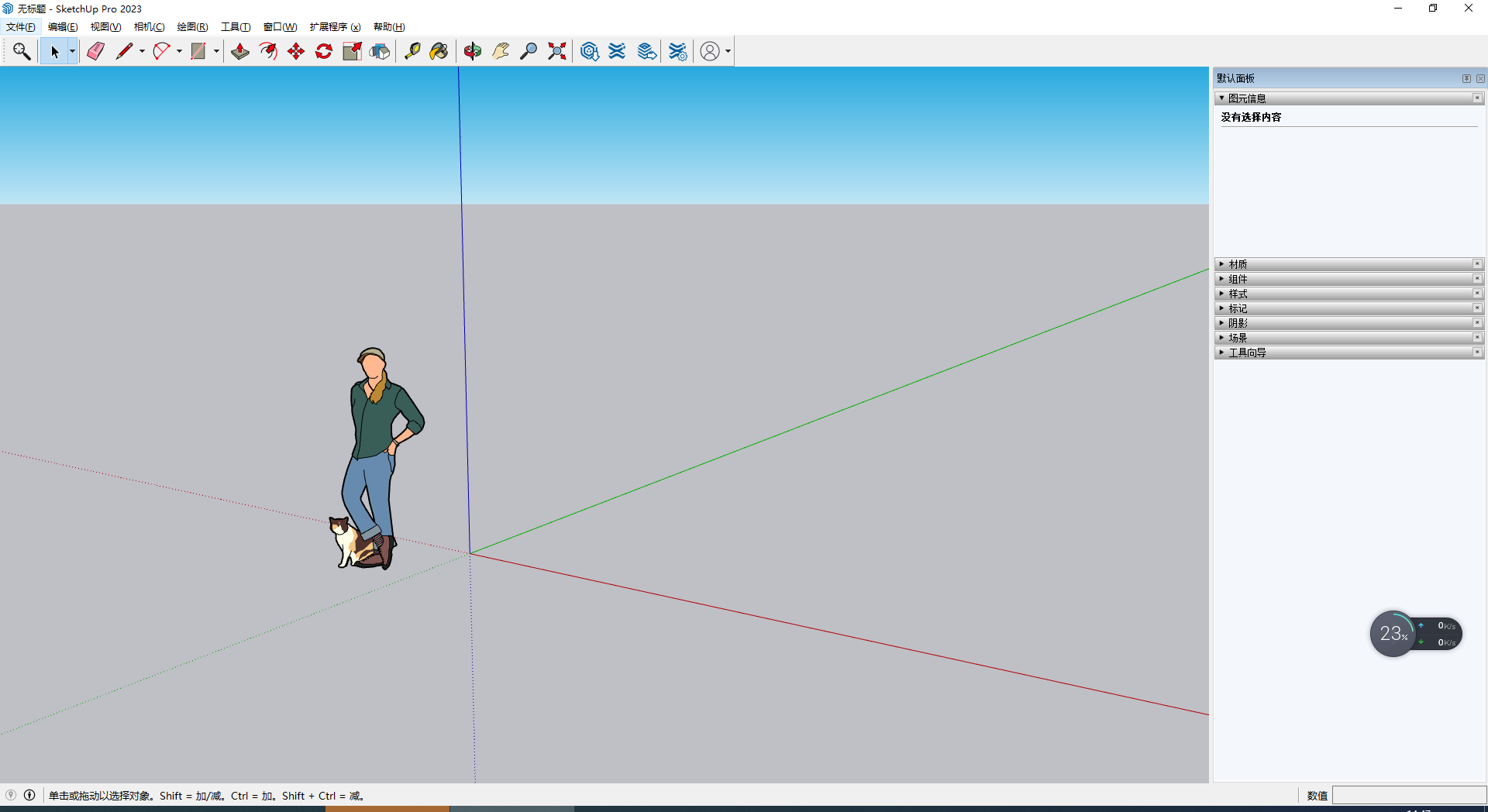
Task: Open the 文件(F) menu
Action: [20, 27]
